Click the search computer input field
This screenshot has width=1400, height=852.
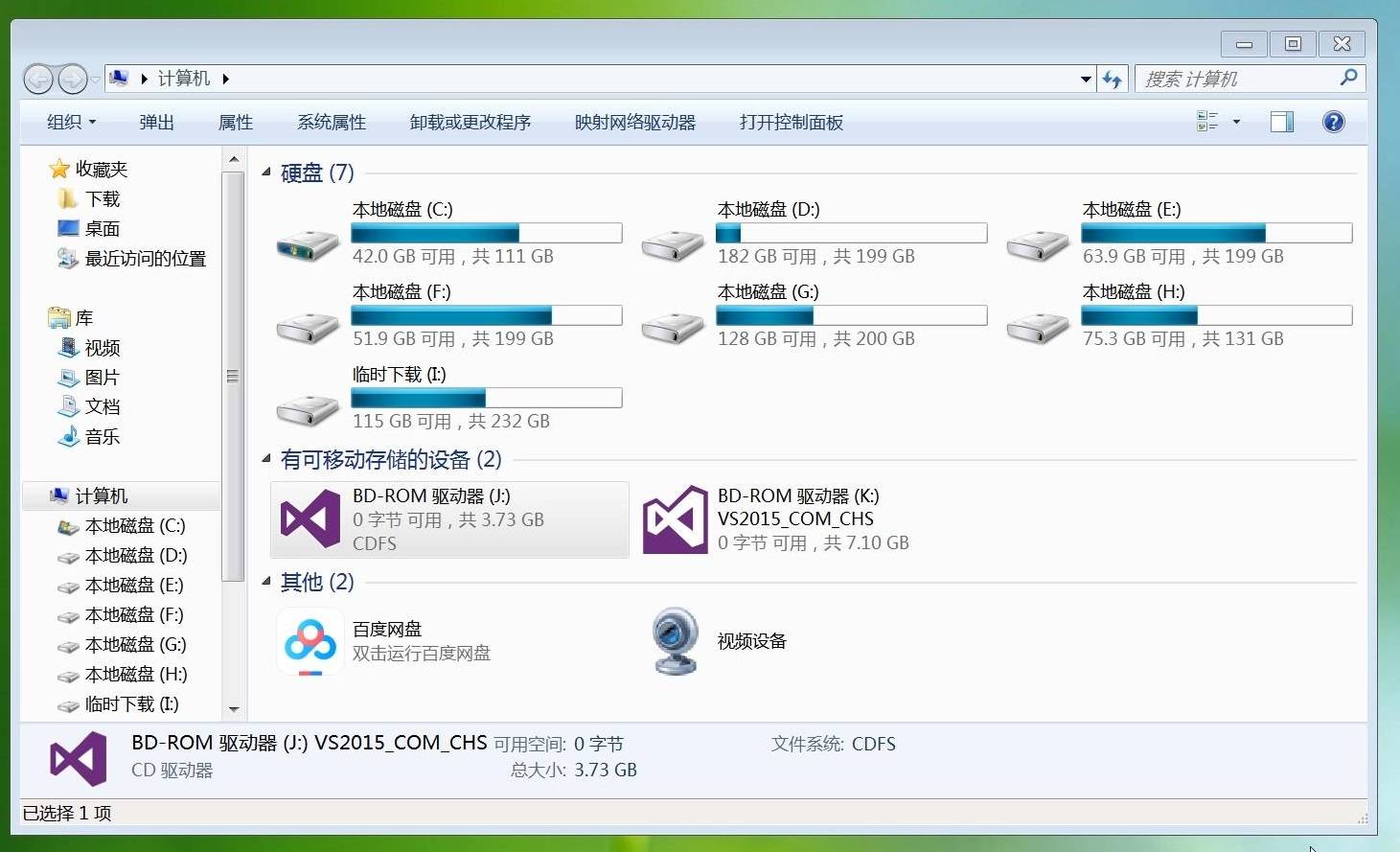[1236, 79]
